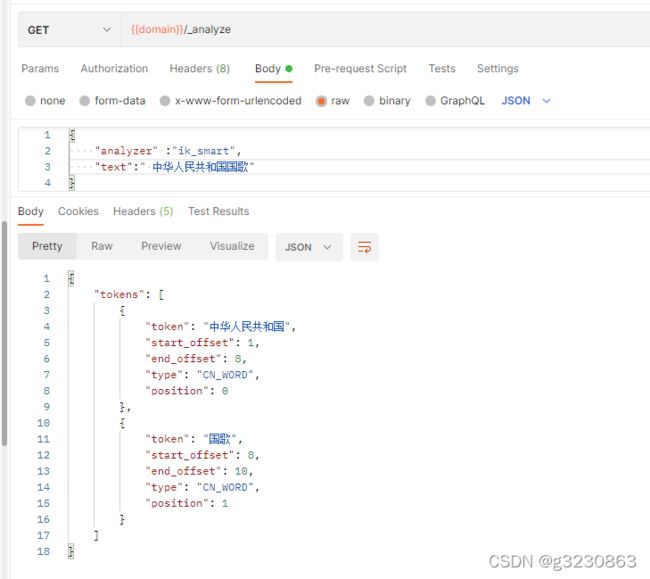Viewport: 650px width, 579px height.
Task: Click the "position": 1 line
Action: point(187,503)
